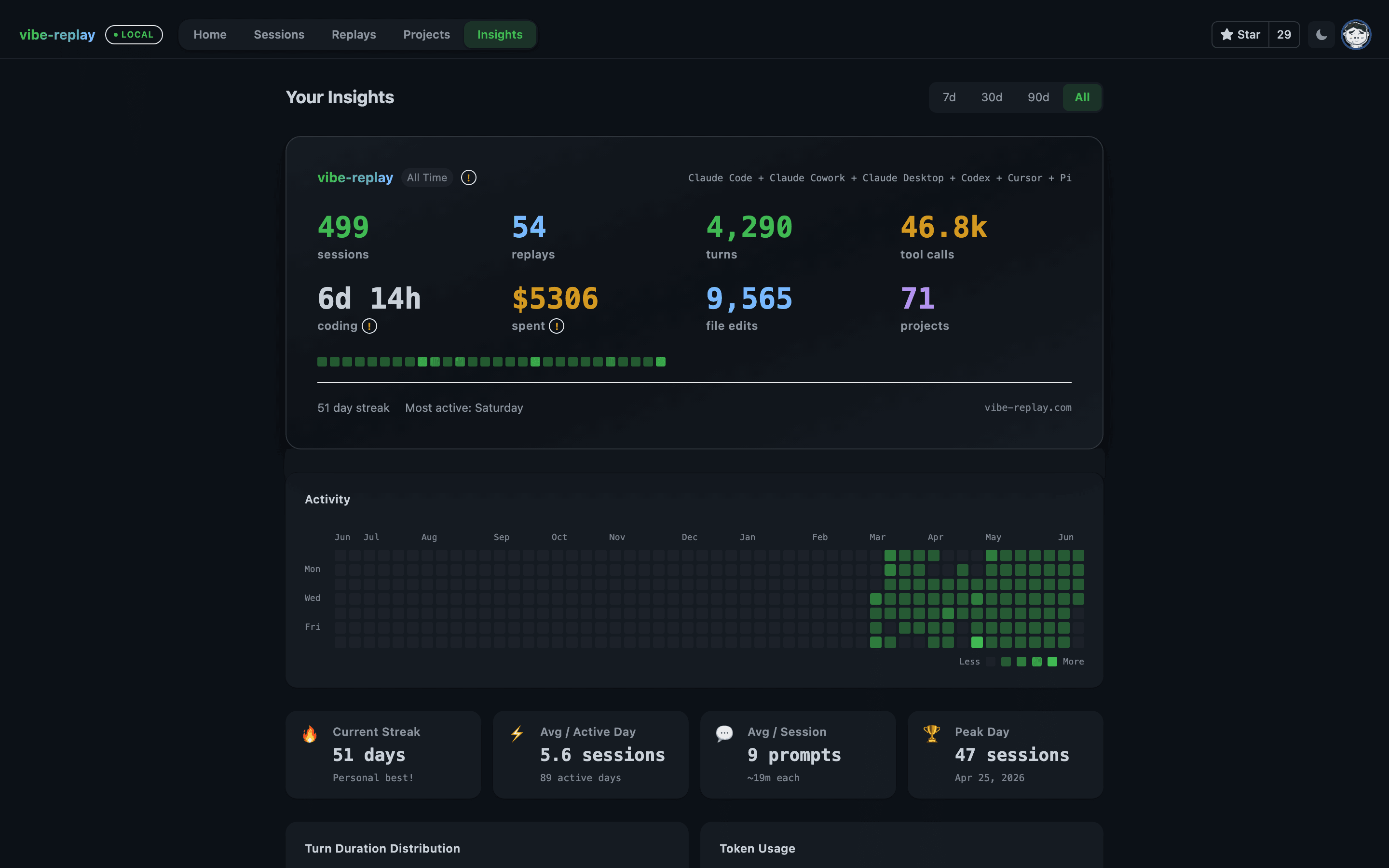Click the lightning icon on Avg / Active Day

(517, 733)
